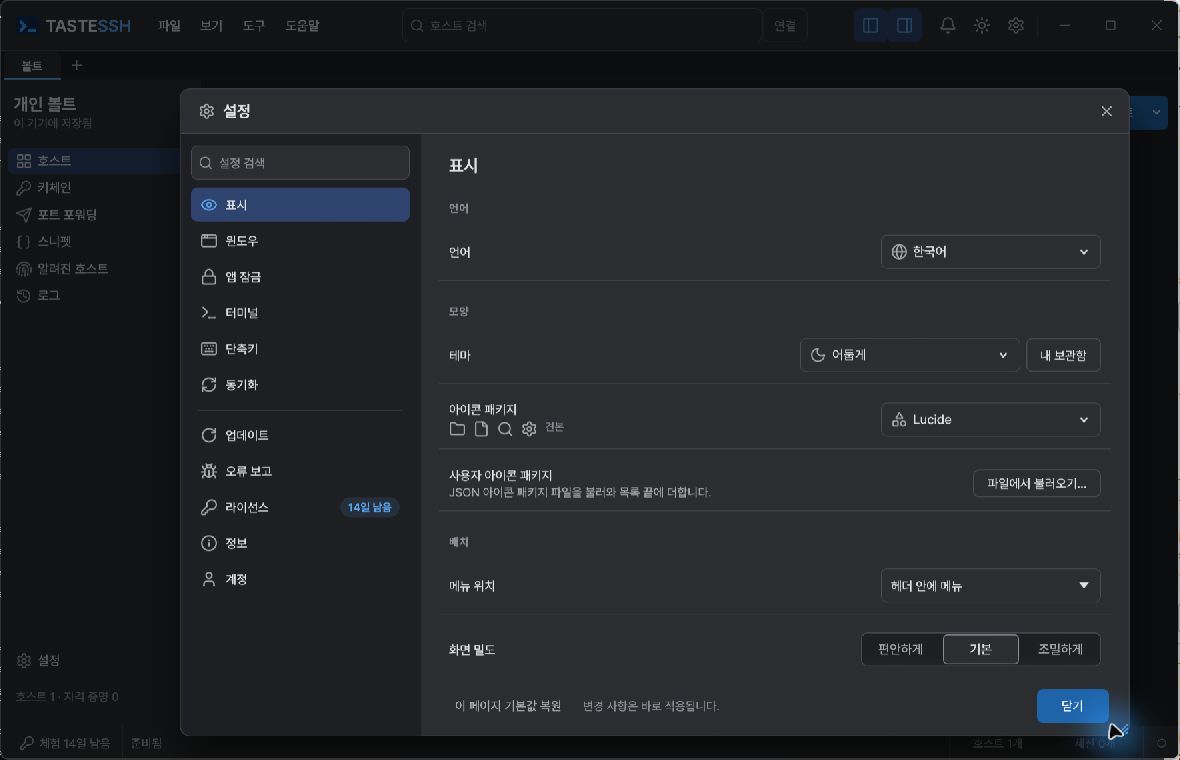
Task: Click the 준비됨 status text
Action: tap(147, 743)
